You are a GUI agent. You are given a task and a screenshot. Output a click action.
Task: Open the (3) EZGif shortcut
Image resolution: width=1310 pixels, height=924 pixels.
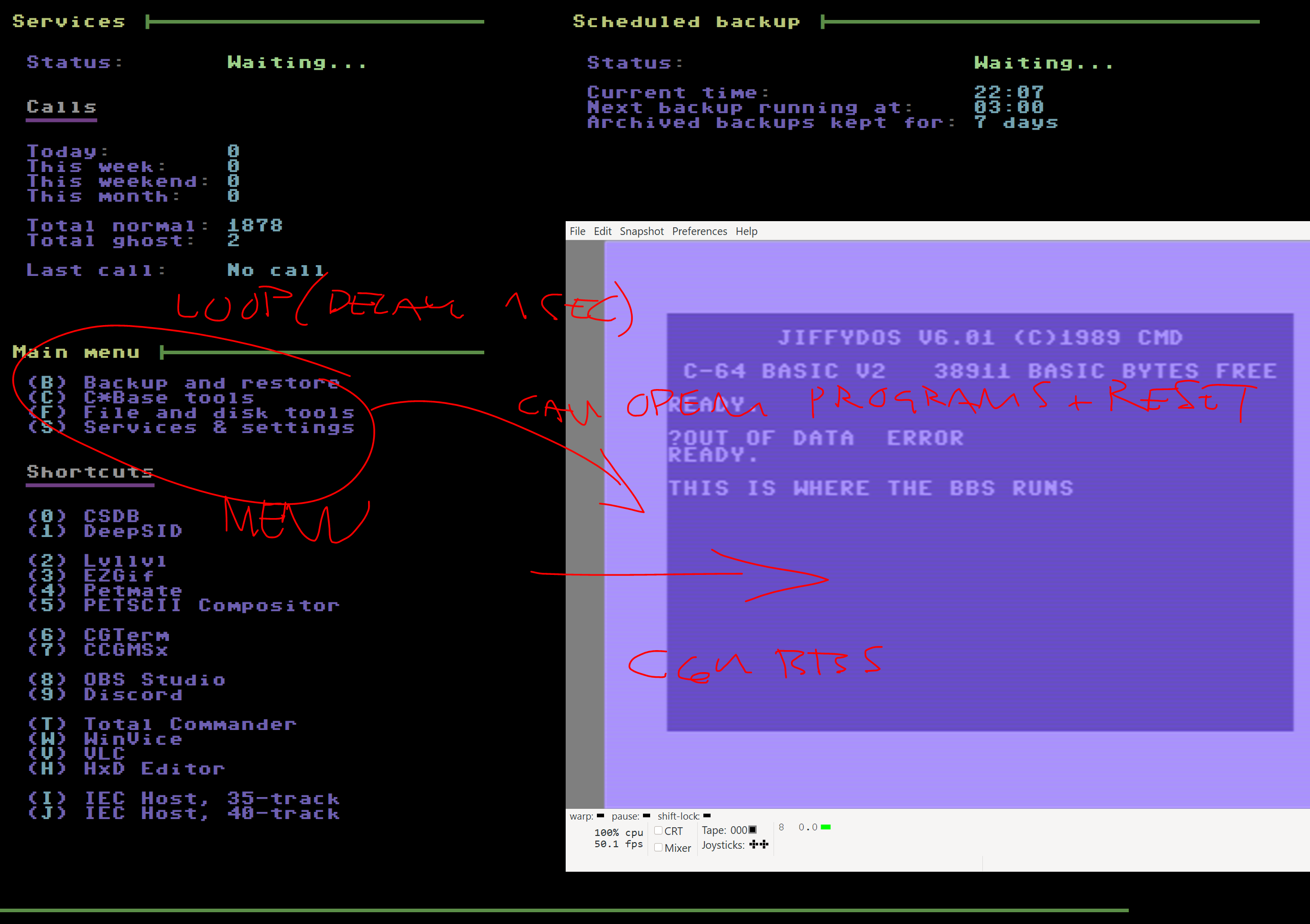tap(91, 576)
